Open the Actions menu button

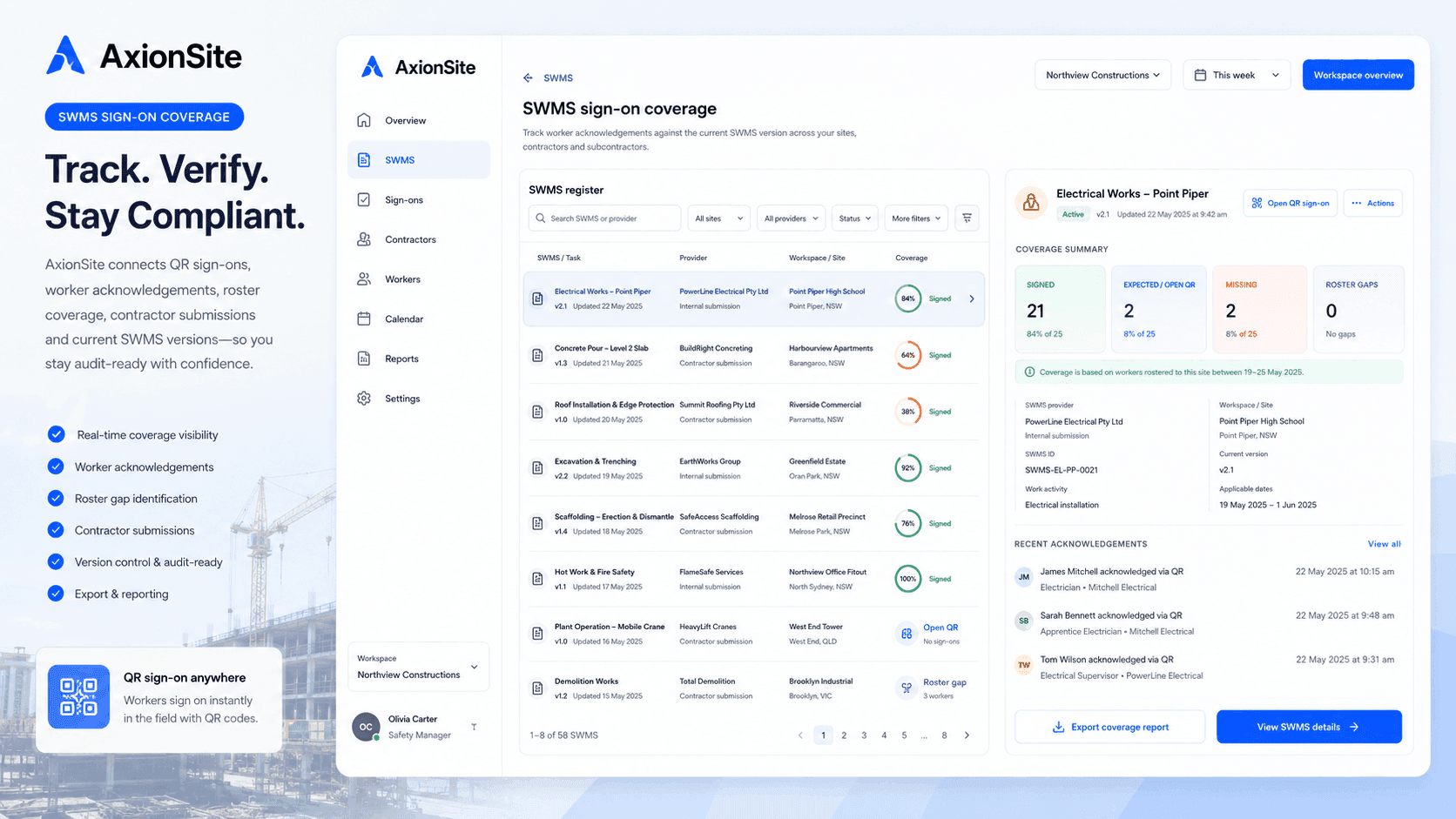point(1372,204)
